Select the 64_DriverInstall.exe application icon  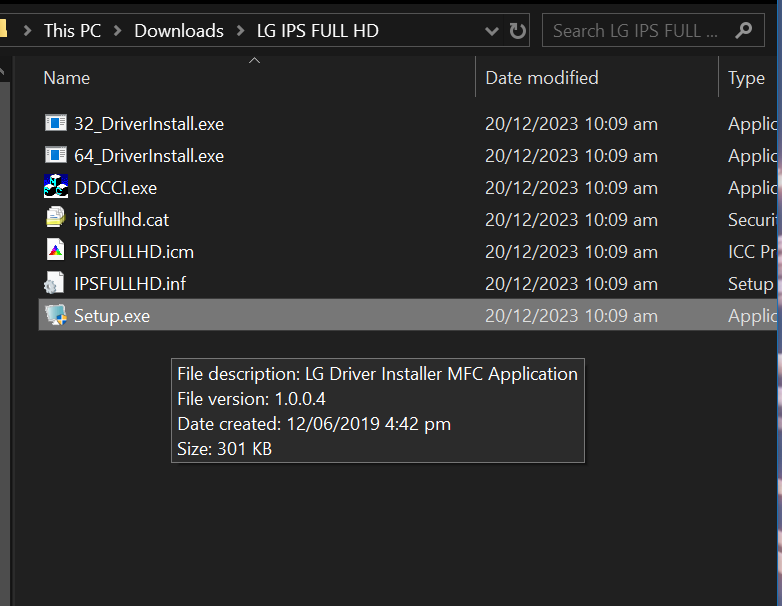(56, 156)
